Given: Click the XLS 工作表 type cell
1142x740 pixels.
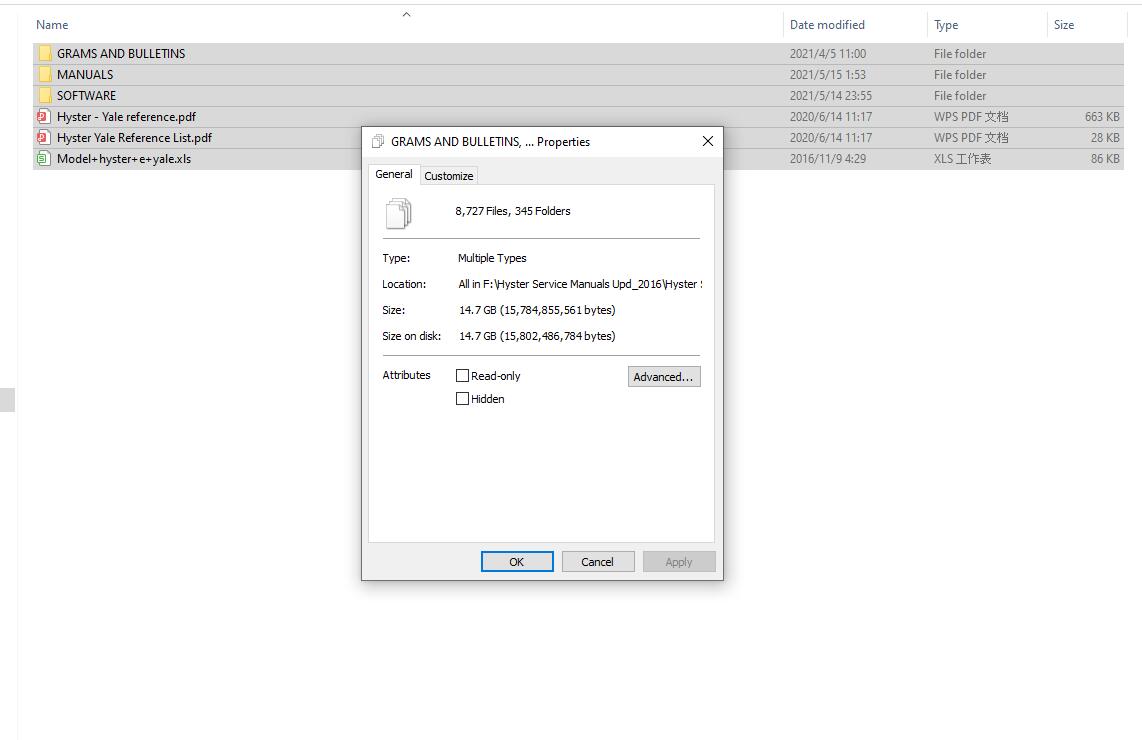Looking at the screenshot, I should (962, 159).
